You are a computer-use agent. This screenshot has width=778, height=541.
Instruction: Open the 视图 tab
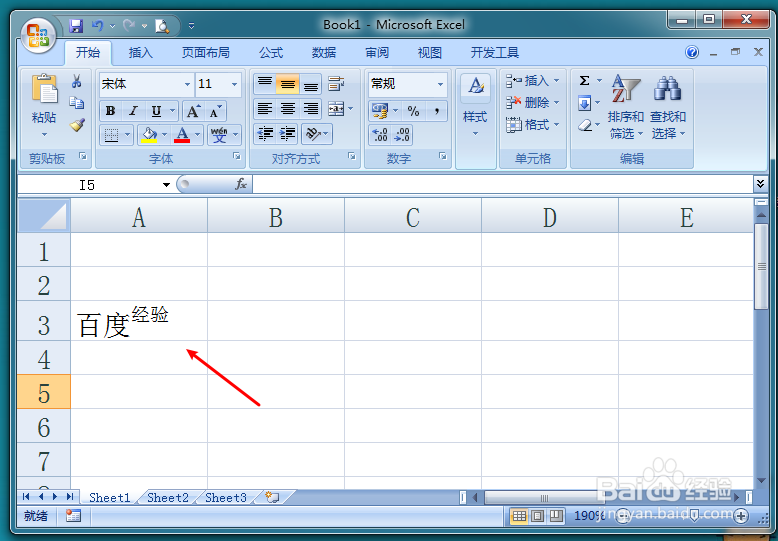click(x=430, y=53)
